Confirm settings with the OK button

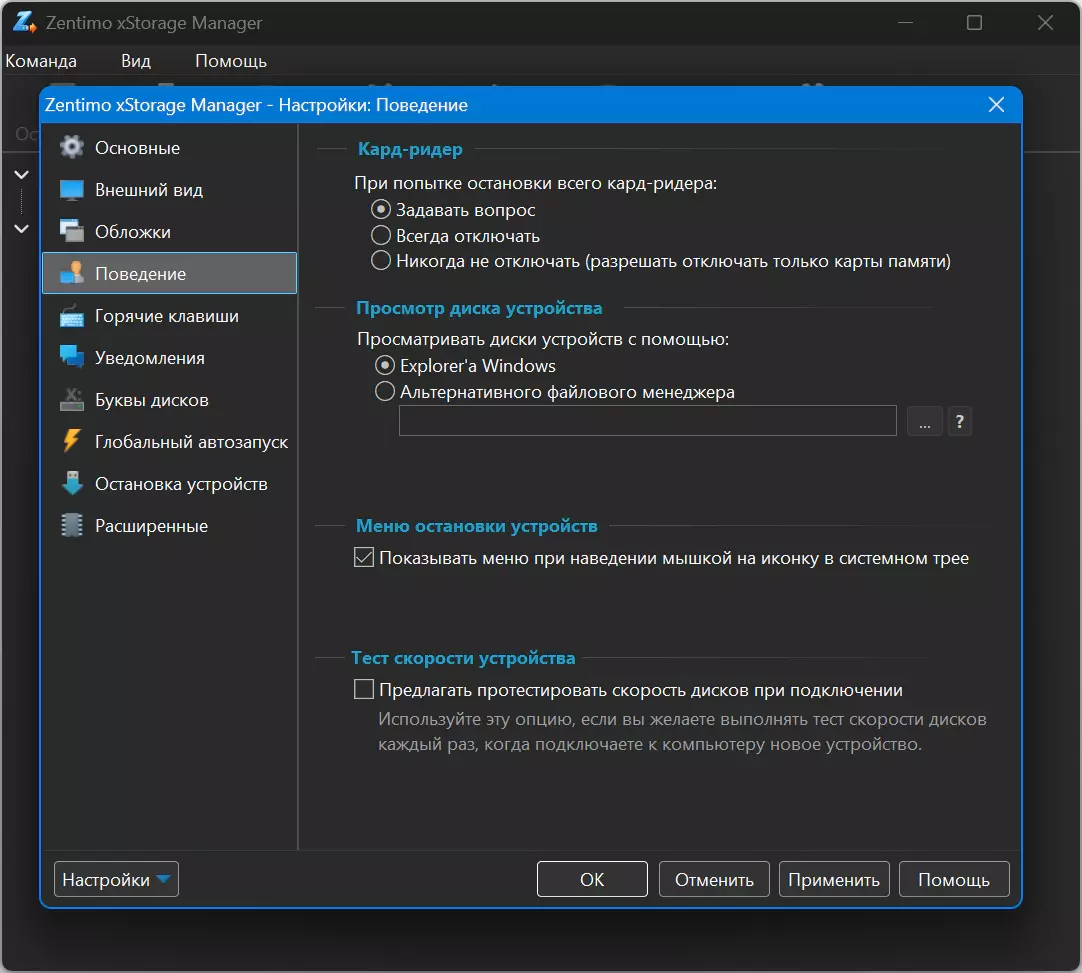592,879
